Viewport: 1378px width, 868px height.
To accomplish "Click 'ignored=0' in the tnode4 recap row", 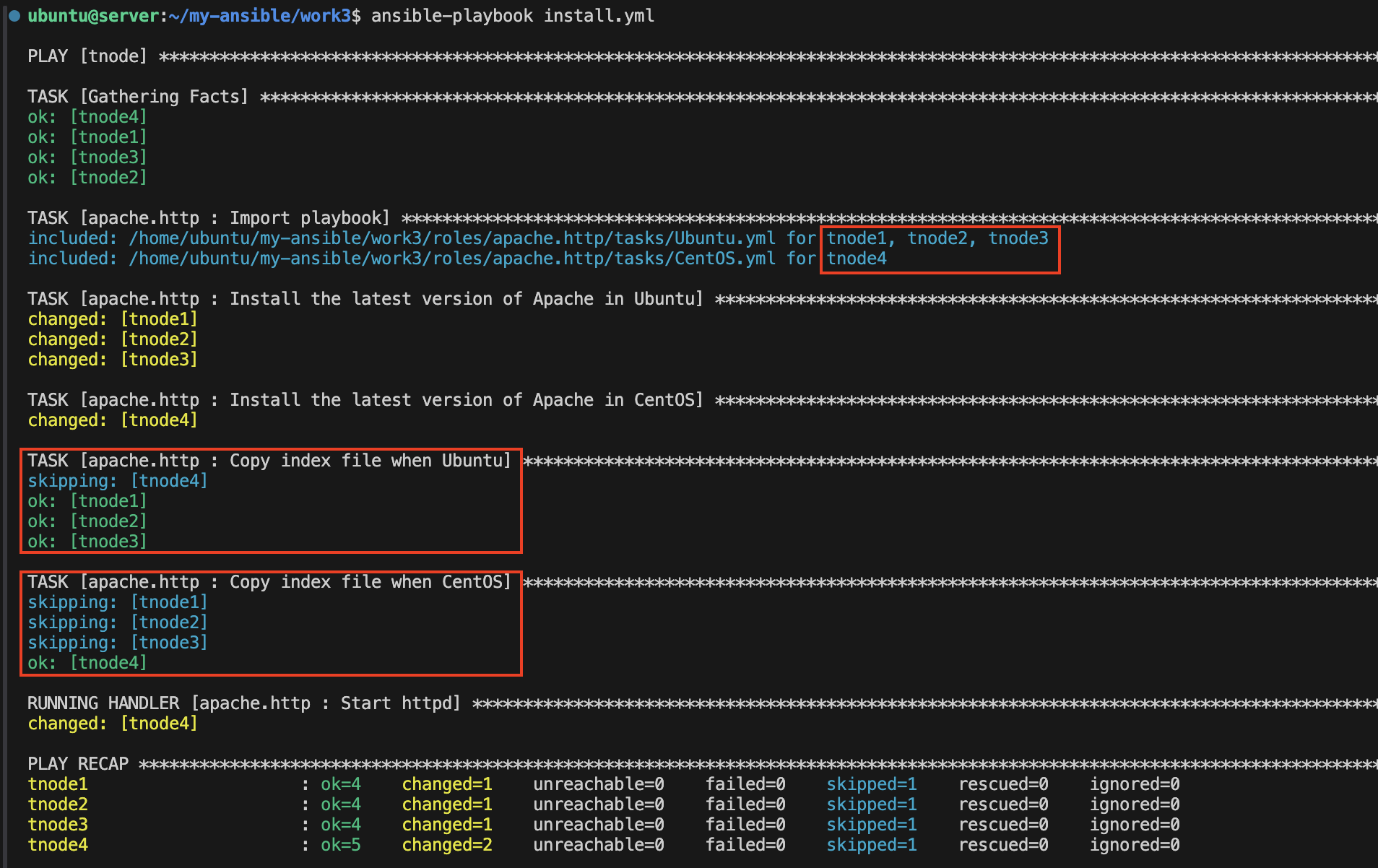I will (1135, 845).
